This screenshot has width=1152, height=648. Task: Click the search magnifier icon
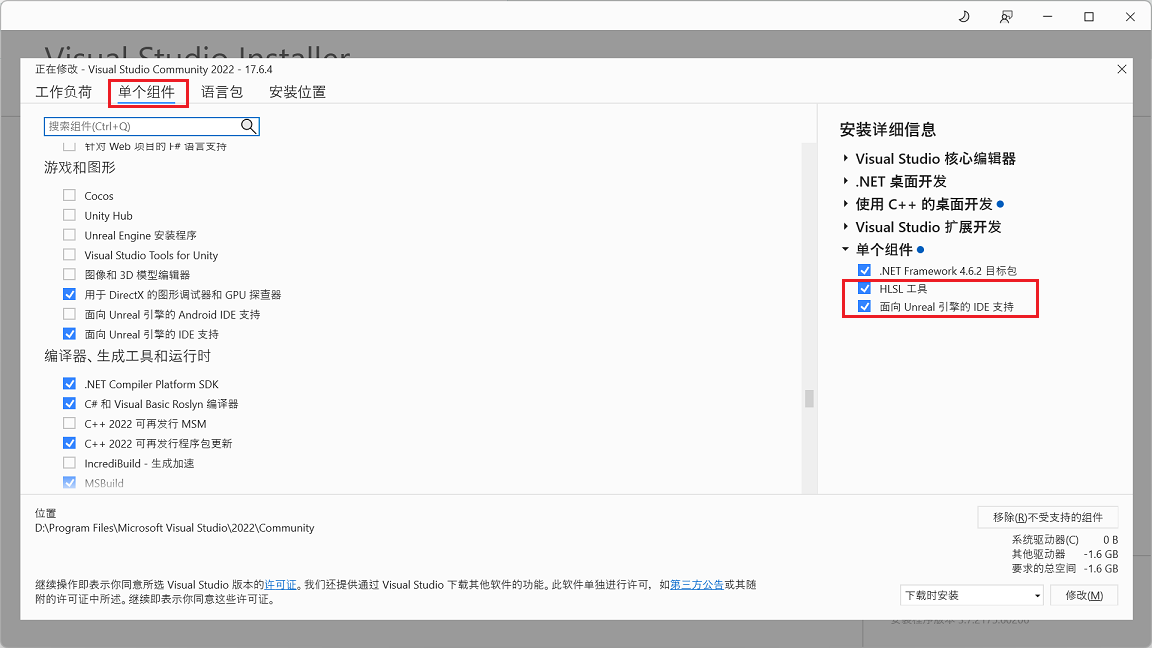coord(248,126)
